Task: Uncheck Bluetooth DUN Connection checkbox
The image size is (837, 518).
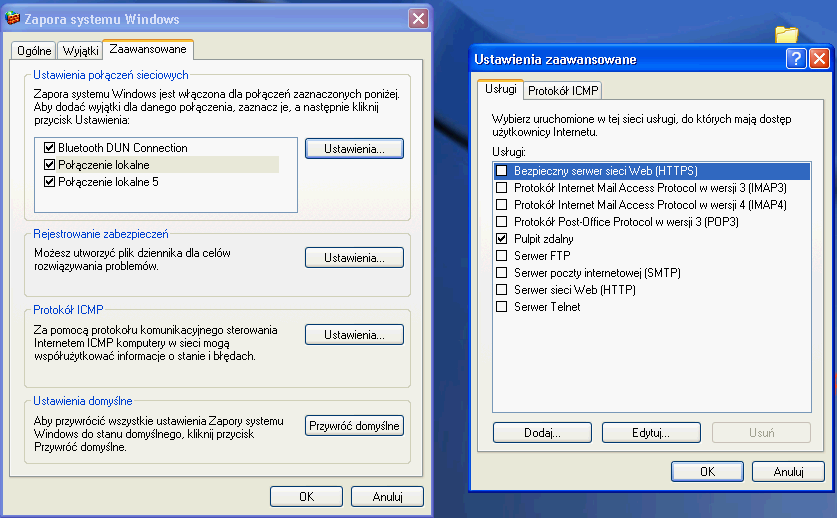Action: click(50, 148)
